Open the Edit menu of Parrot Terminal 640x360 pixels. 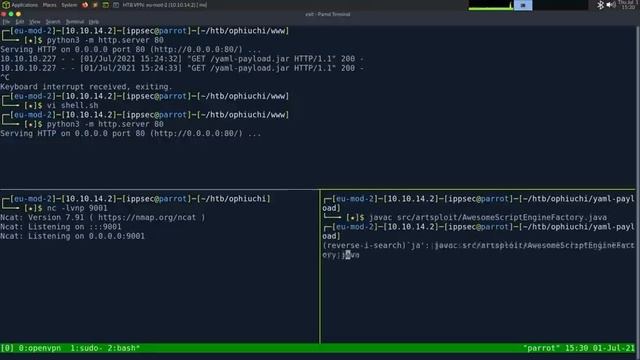pos(20,22)
